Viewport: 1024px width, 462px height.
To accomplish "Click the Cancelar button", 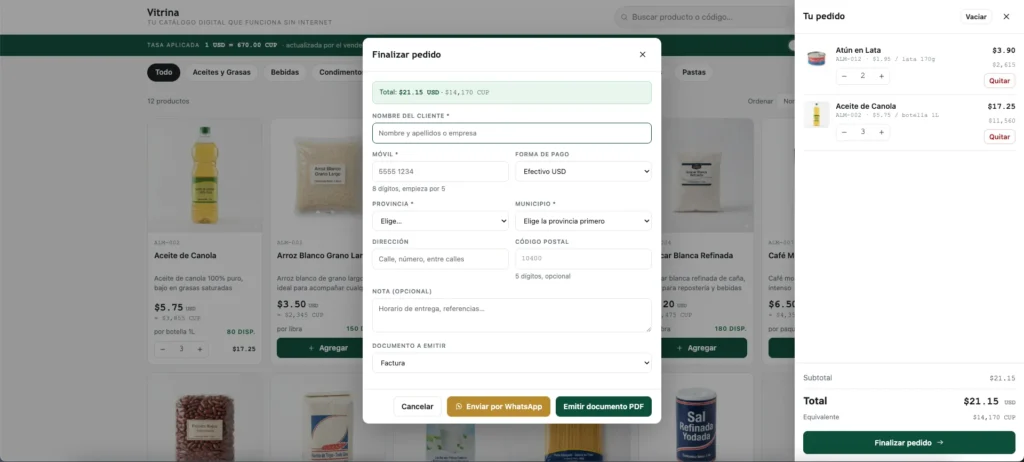I will [x=417, y=406].
